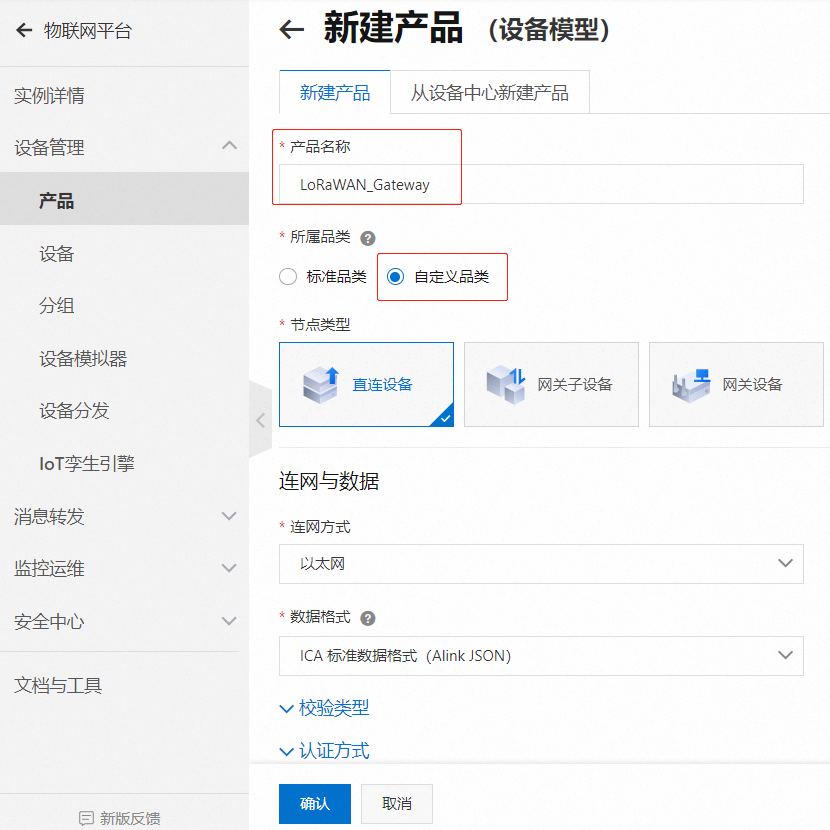Viewport: 830px width, 830px height.
Task: Open the 产品 sidebar item
Action: pyautogui.click(x=124, y=199)
